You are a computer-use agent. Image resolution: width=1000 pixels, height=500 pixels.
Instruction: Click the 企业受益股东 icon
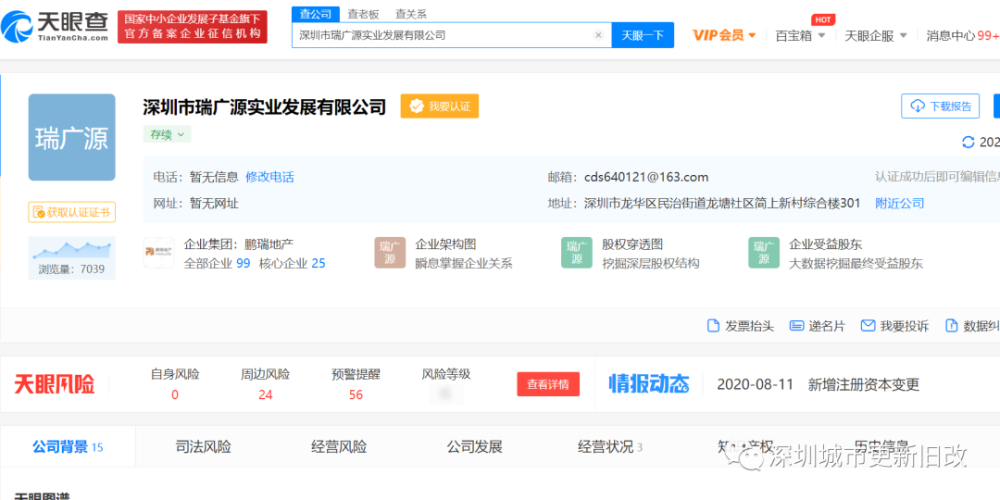point(764,253)
